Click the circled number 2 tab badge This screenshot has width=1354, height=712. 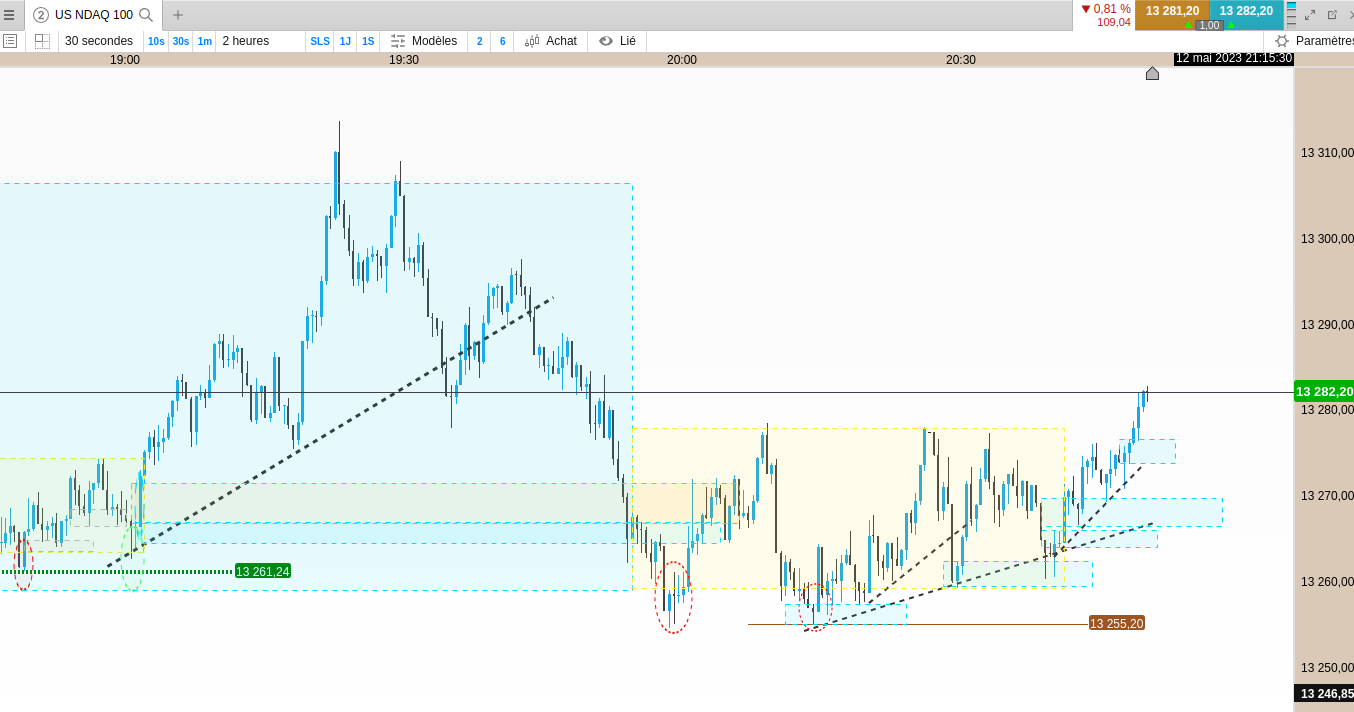pyautogui.click(x=41, y=15)
